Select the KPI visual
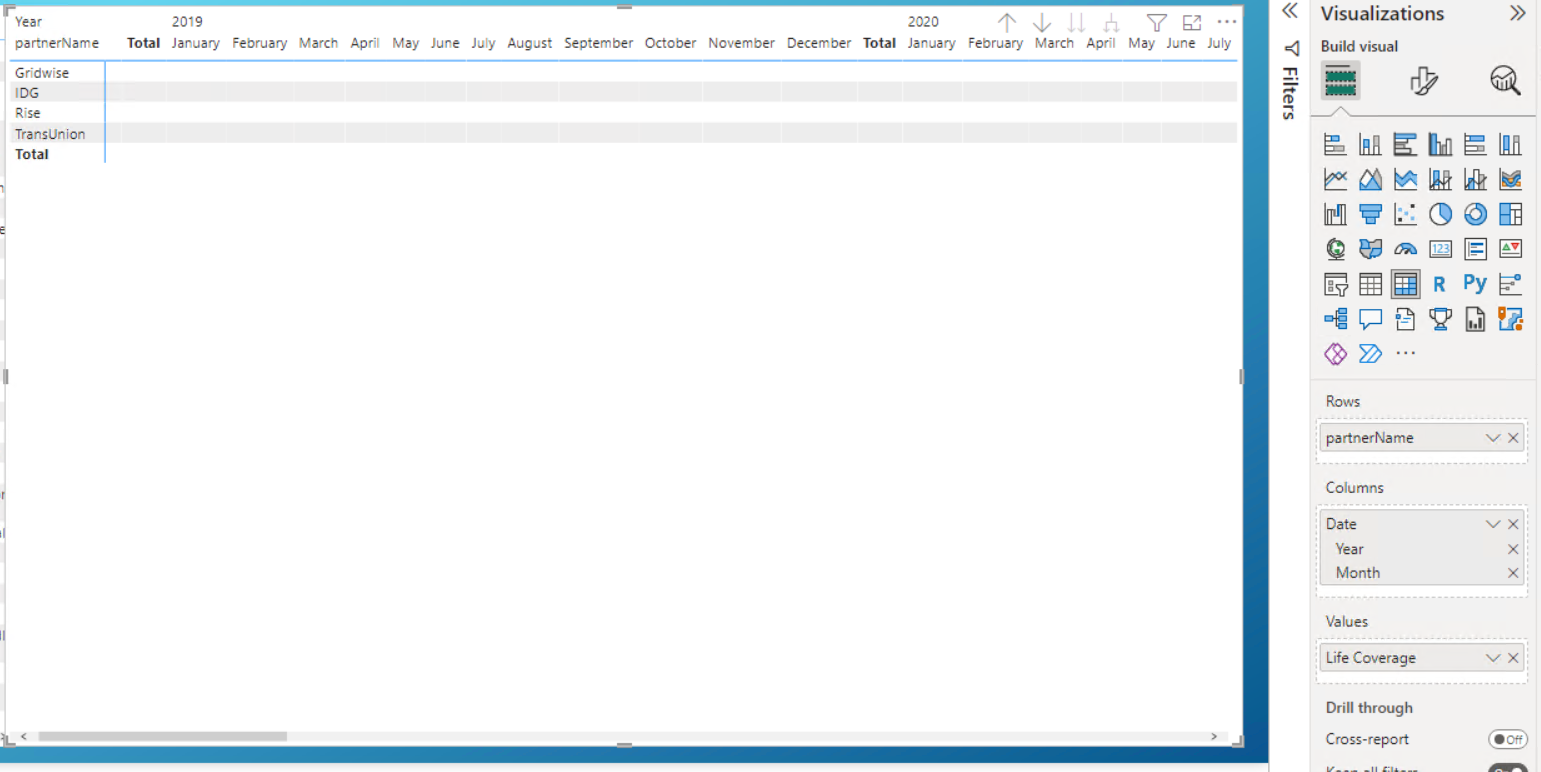1541x772 pixels. tap(1510, 249)
